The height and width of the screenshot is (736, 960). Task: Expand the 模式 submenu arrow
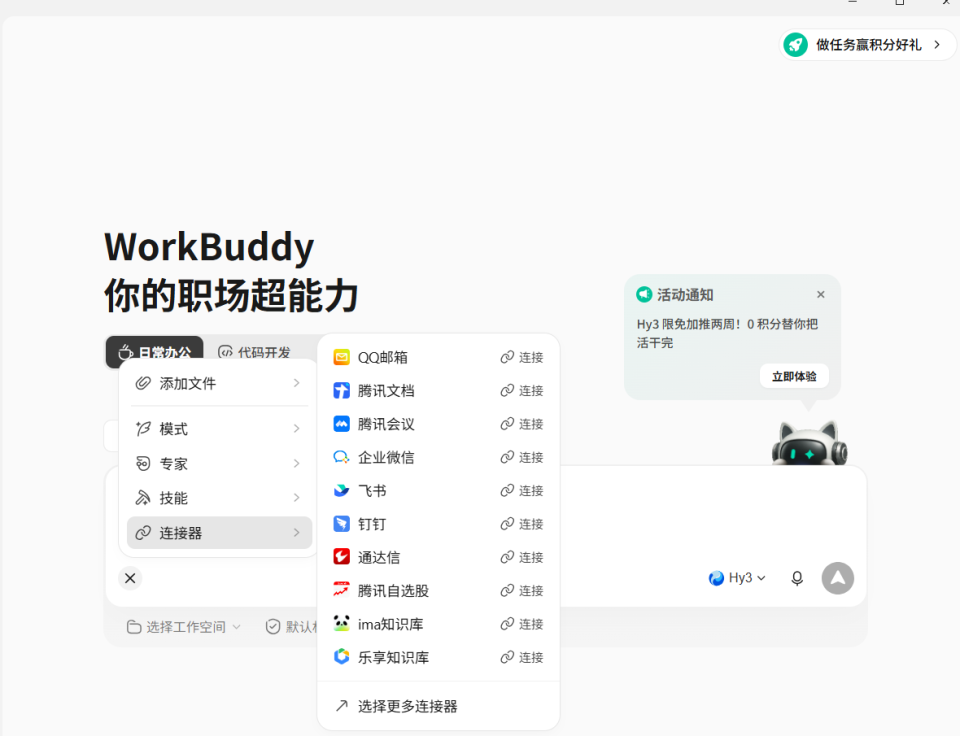pos(296,429)
